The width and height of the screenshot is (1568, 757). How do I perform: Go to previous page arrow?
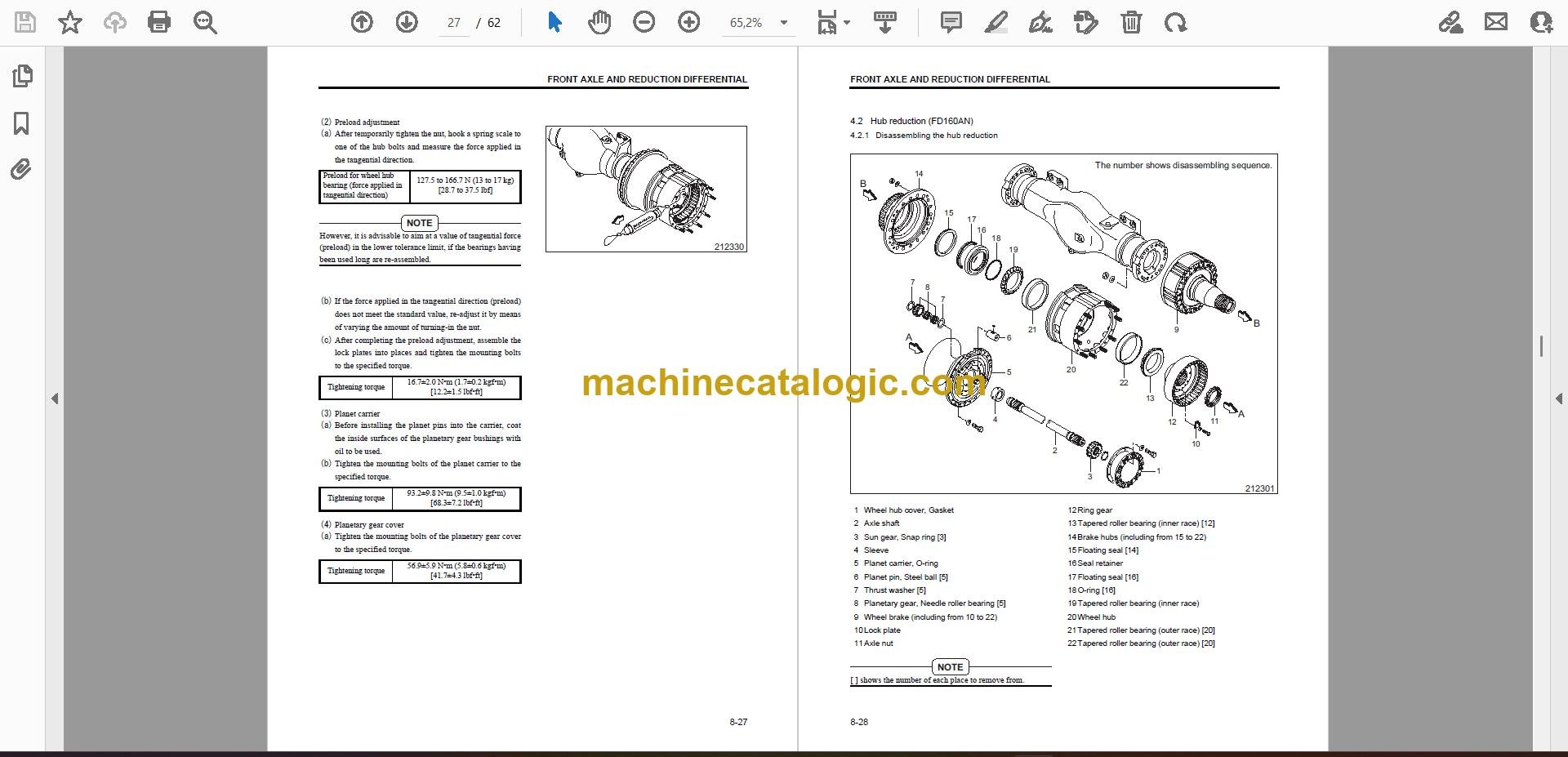point(362,22)
